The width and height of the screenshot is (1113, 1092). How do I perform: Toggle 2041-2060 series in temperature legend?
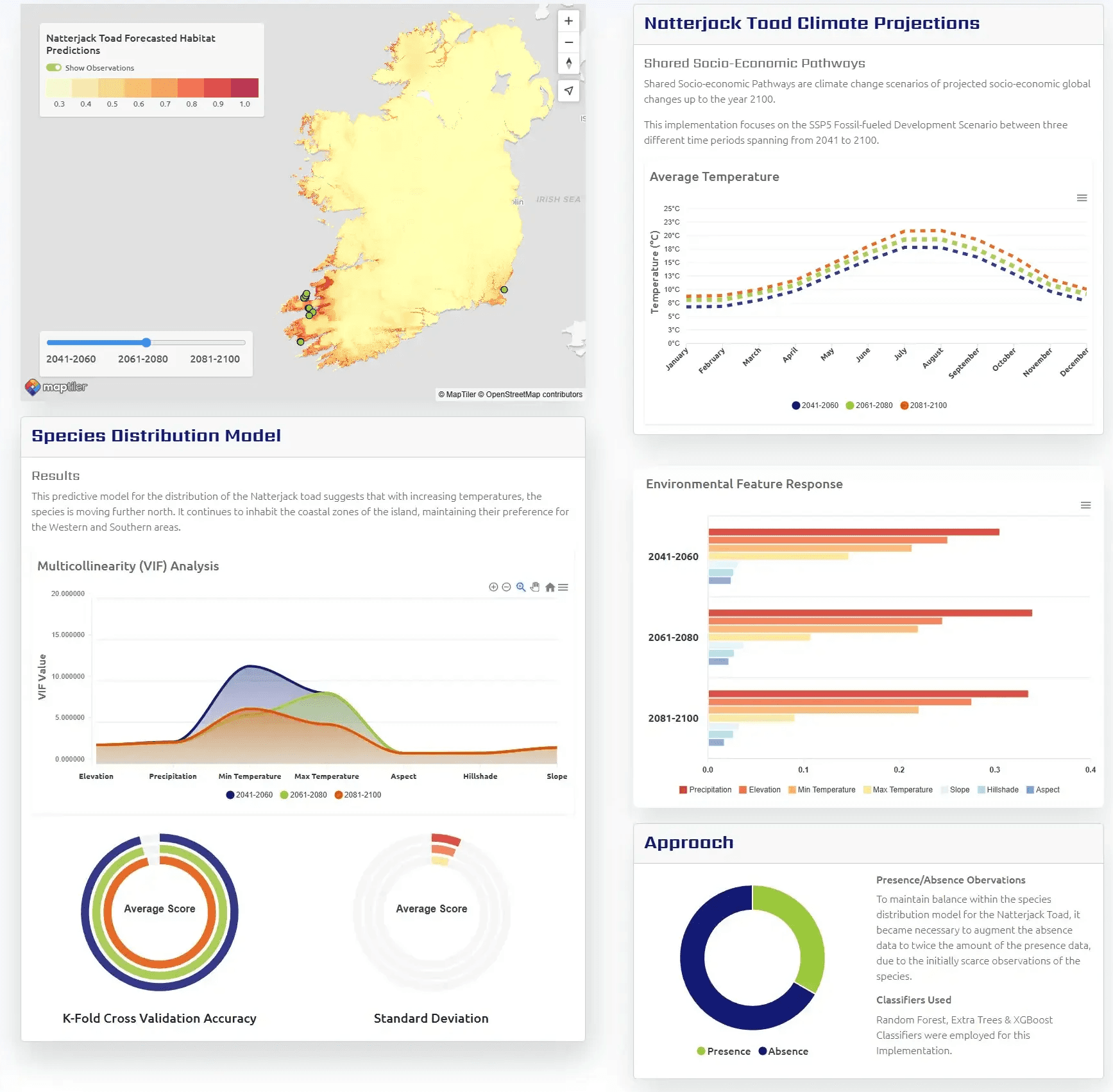[x=815, y=405]
